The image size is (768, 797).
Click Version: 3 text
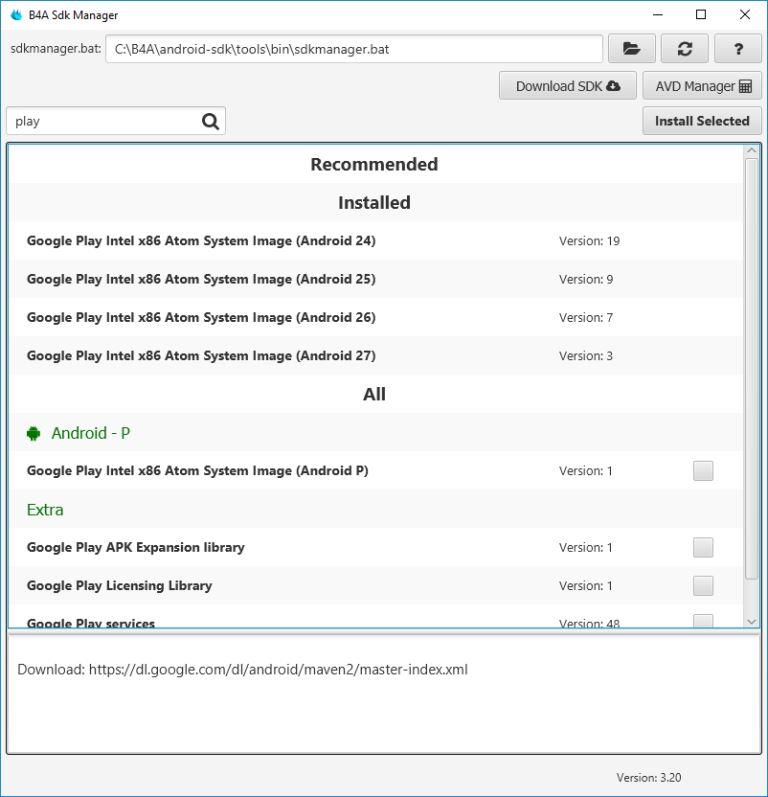(586, 355)
